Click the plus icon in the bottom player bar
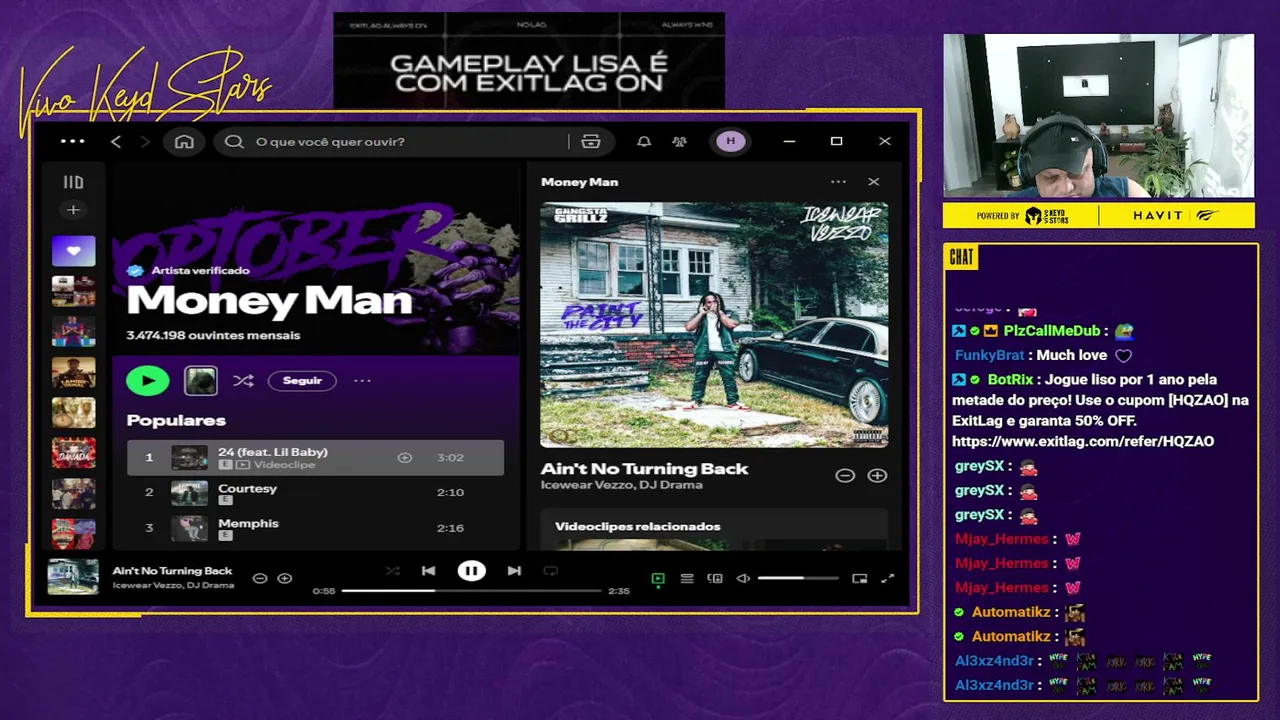Screen dimensions: 1280x720 pyautogui.click(x=285, y=578)
